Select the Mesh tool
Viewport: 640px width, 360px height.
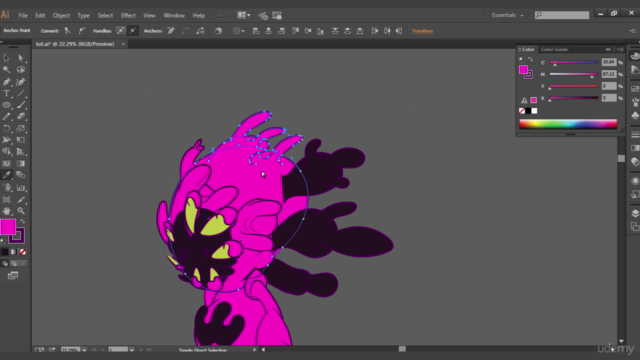(7, 163)
